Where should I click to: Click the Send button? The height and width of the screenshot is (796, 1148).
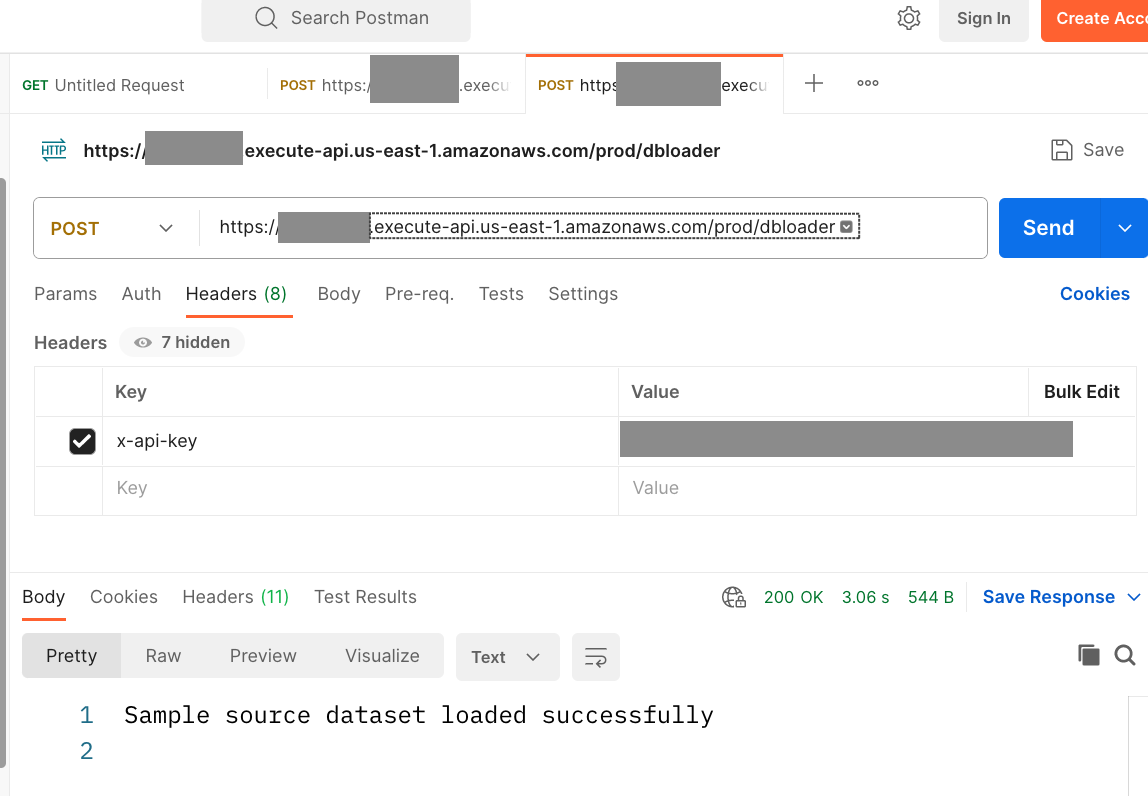[1048, 228]
